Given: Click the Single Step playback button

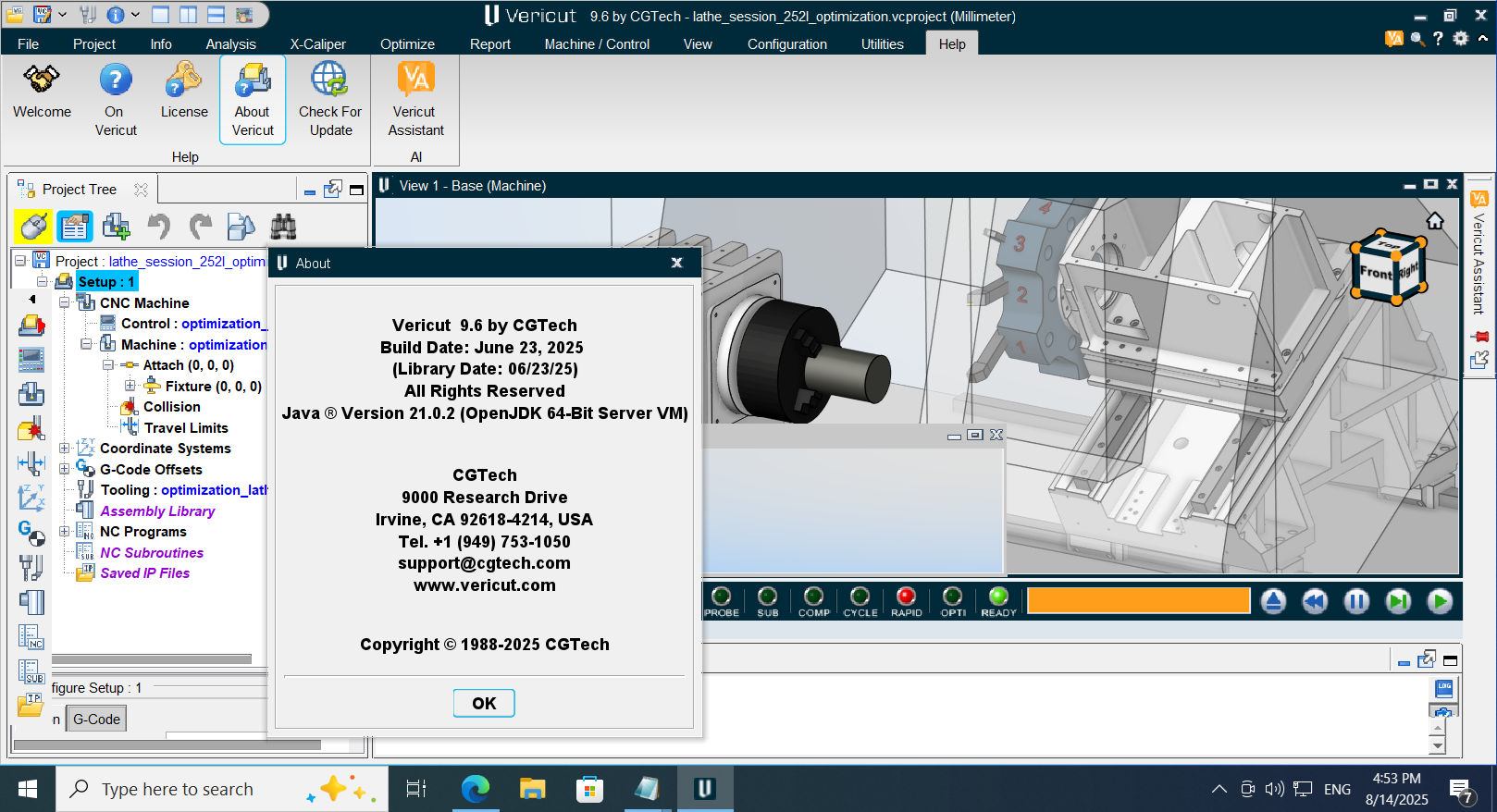Looking at the screenshot, I should (1398, 602).
